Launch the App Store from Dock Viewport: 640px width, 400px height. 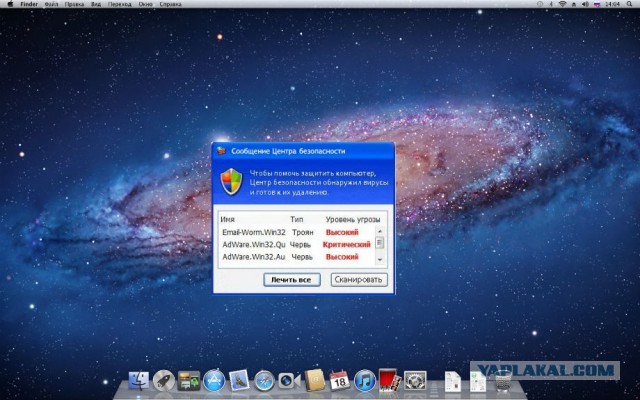214,380
